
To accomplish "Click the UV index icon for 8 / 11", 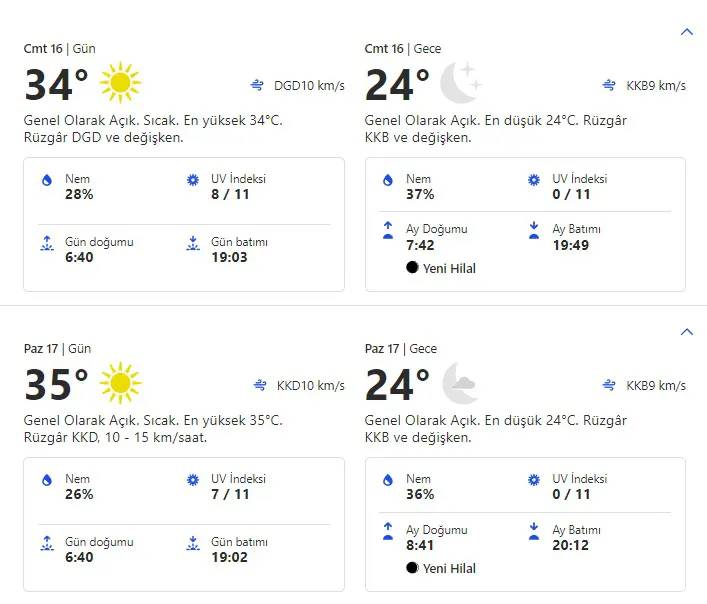I will [193, 180].
